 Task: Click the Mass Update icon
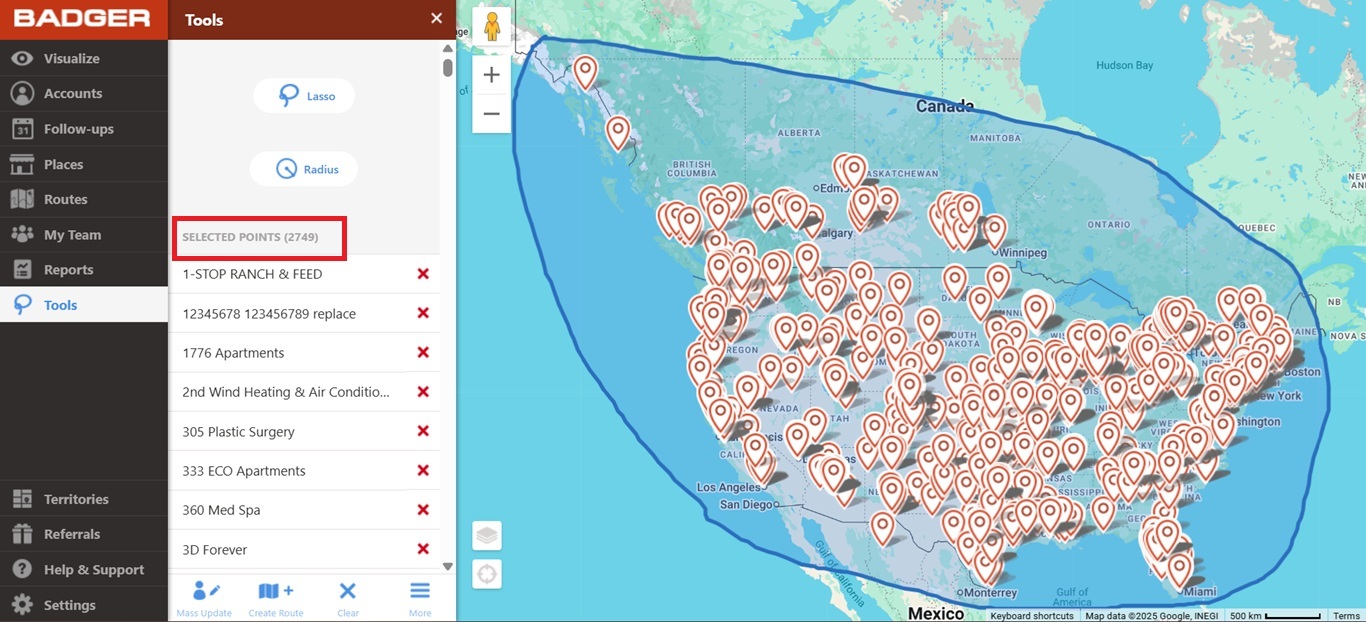204,598
